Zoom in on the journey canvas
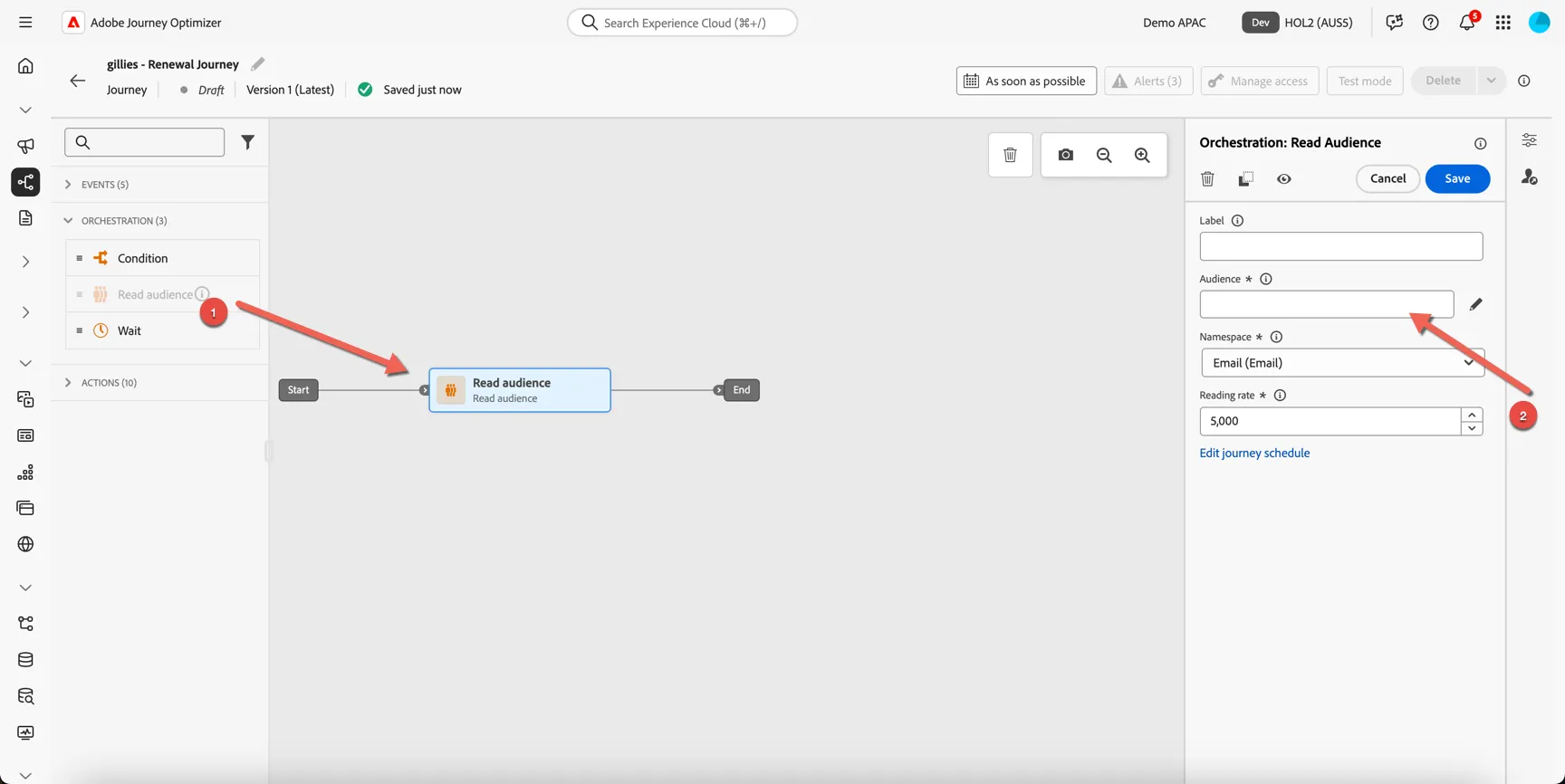1565x784 pixels. (1142, 155)
